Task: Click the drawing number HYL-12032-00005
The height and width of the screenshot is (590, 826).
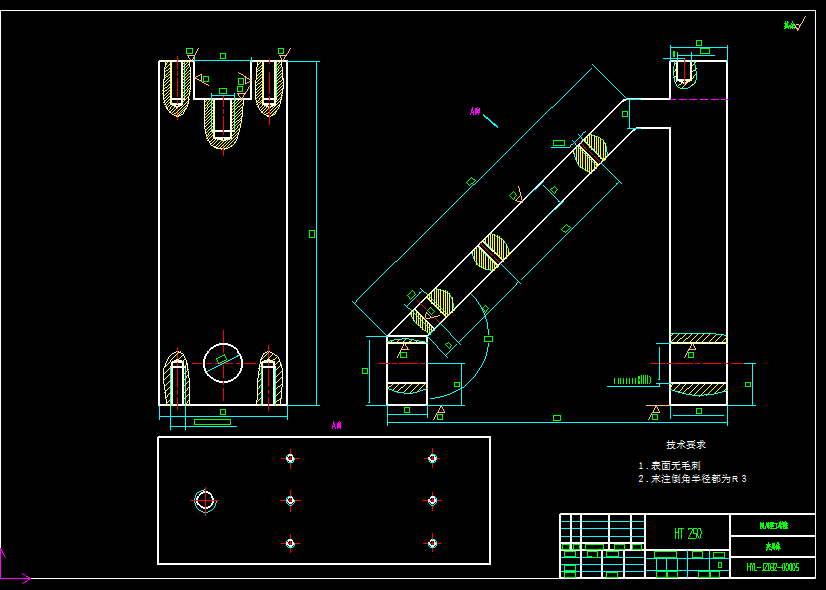Action: coord(773,568)
